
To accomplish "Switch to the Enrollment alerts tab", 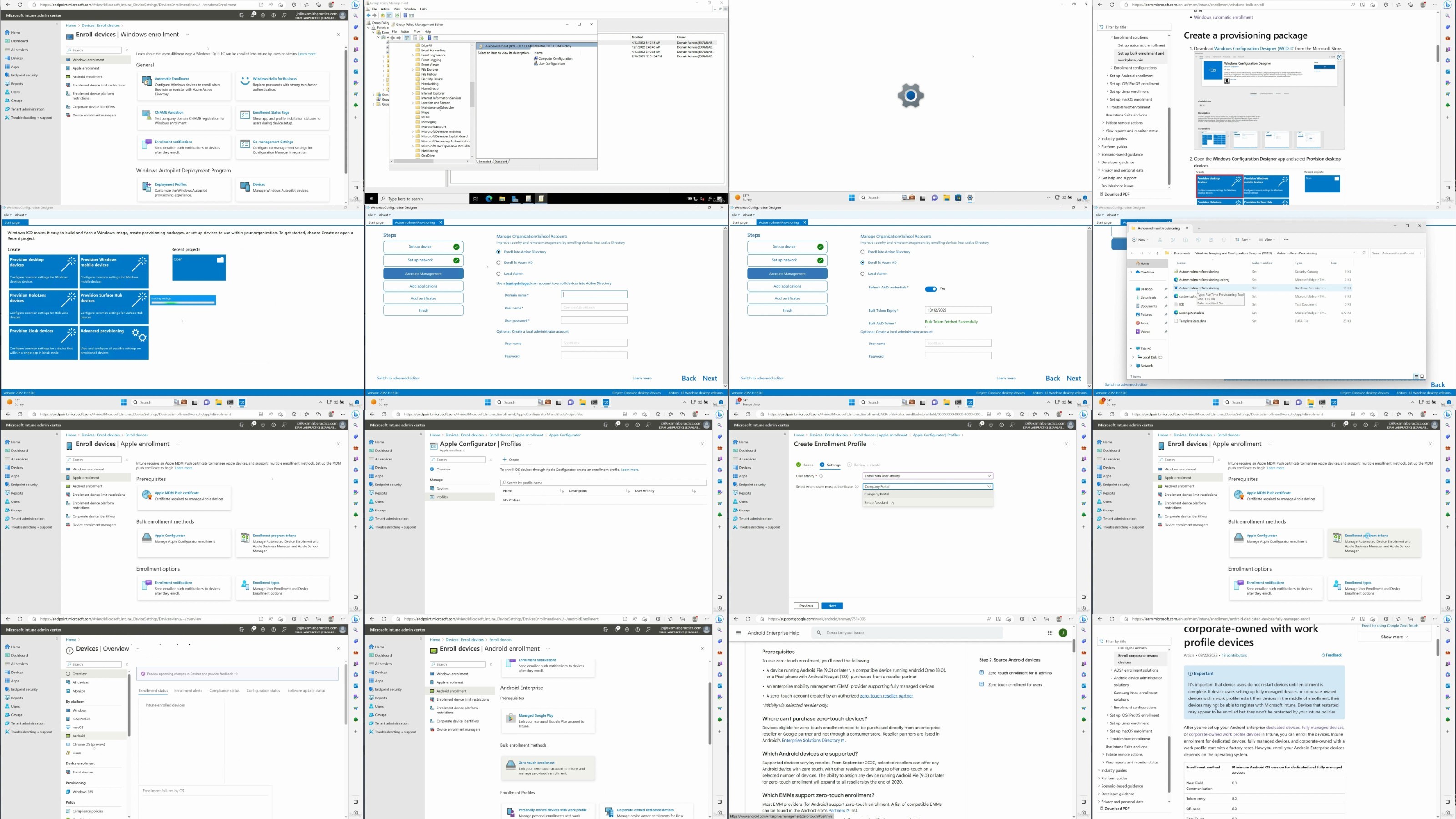I will pyautogui.click(x=187, y=690).
